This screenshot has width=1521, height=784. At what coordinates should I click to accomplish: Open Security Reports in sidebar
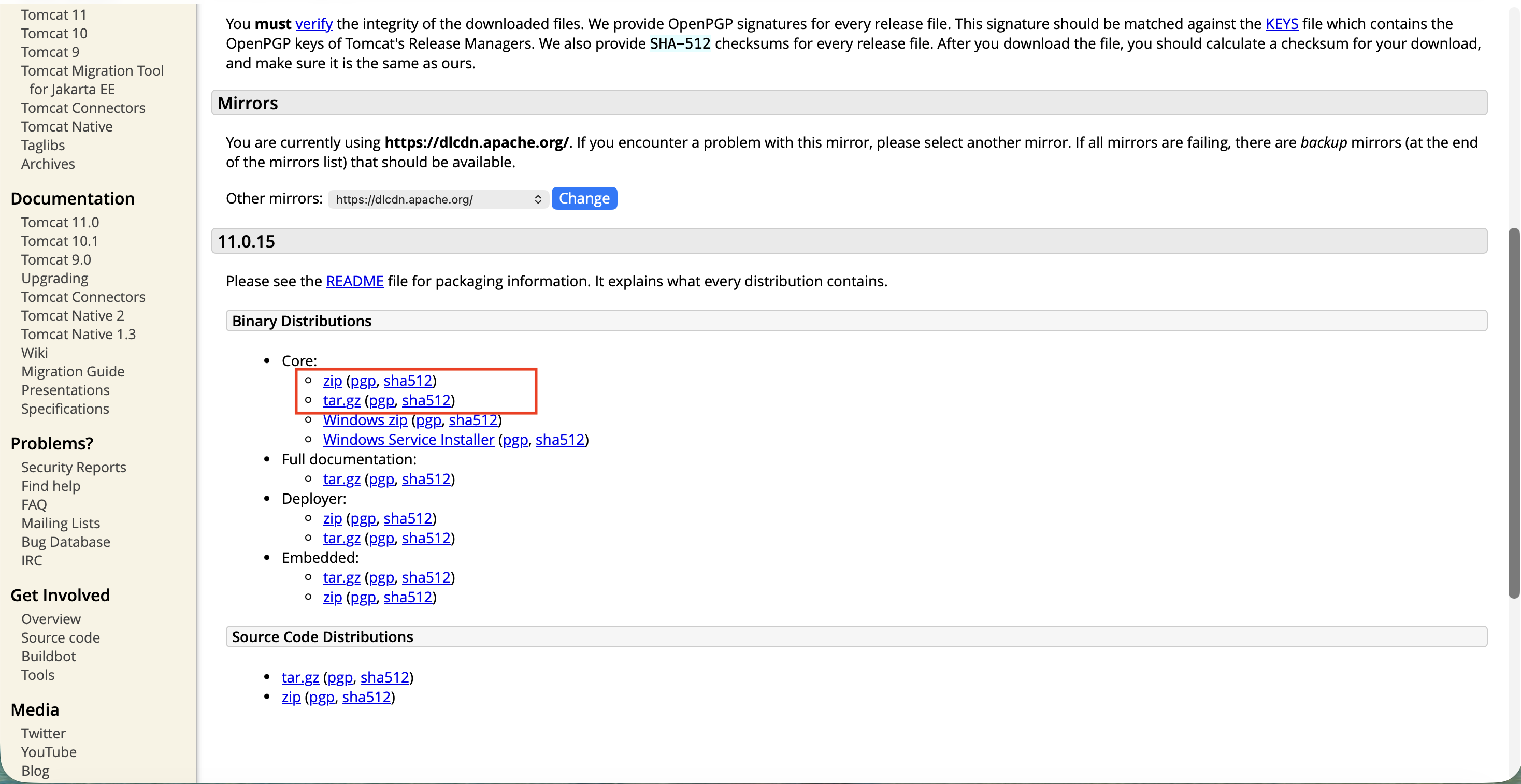pyautogui.click(x=73, y=468)
